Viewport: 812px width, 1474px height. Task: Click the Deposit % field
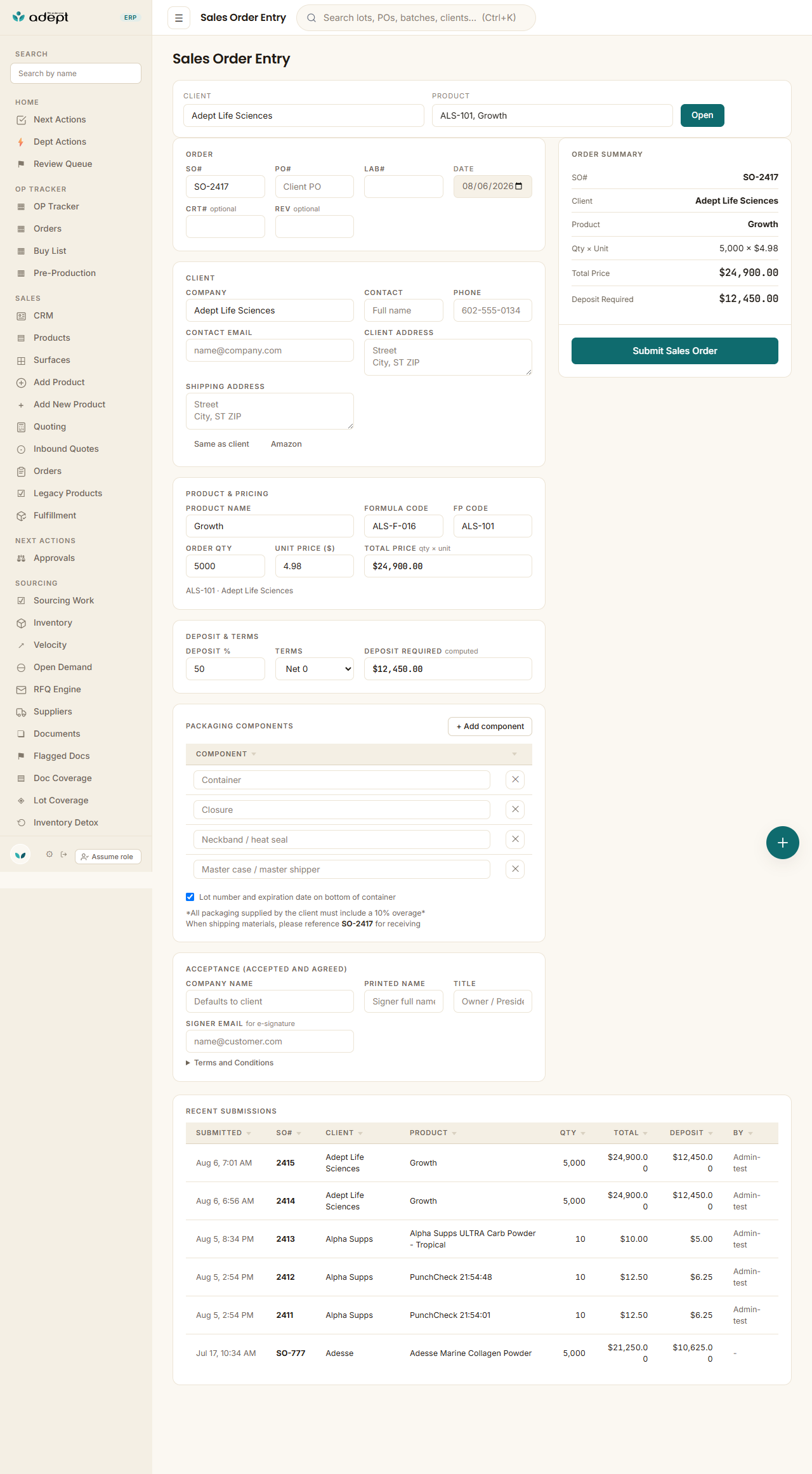tap(225, 669)
